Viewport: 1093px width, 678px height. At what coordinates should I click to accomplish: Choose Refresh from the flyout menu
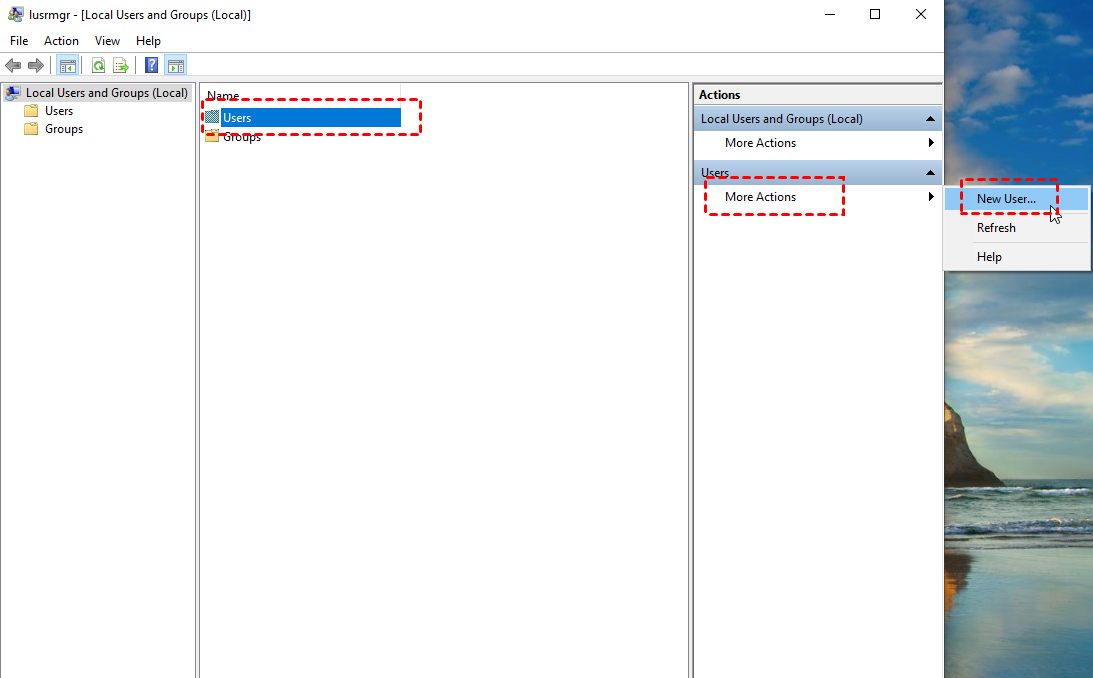(1016, 228)
